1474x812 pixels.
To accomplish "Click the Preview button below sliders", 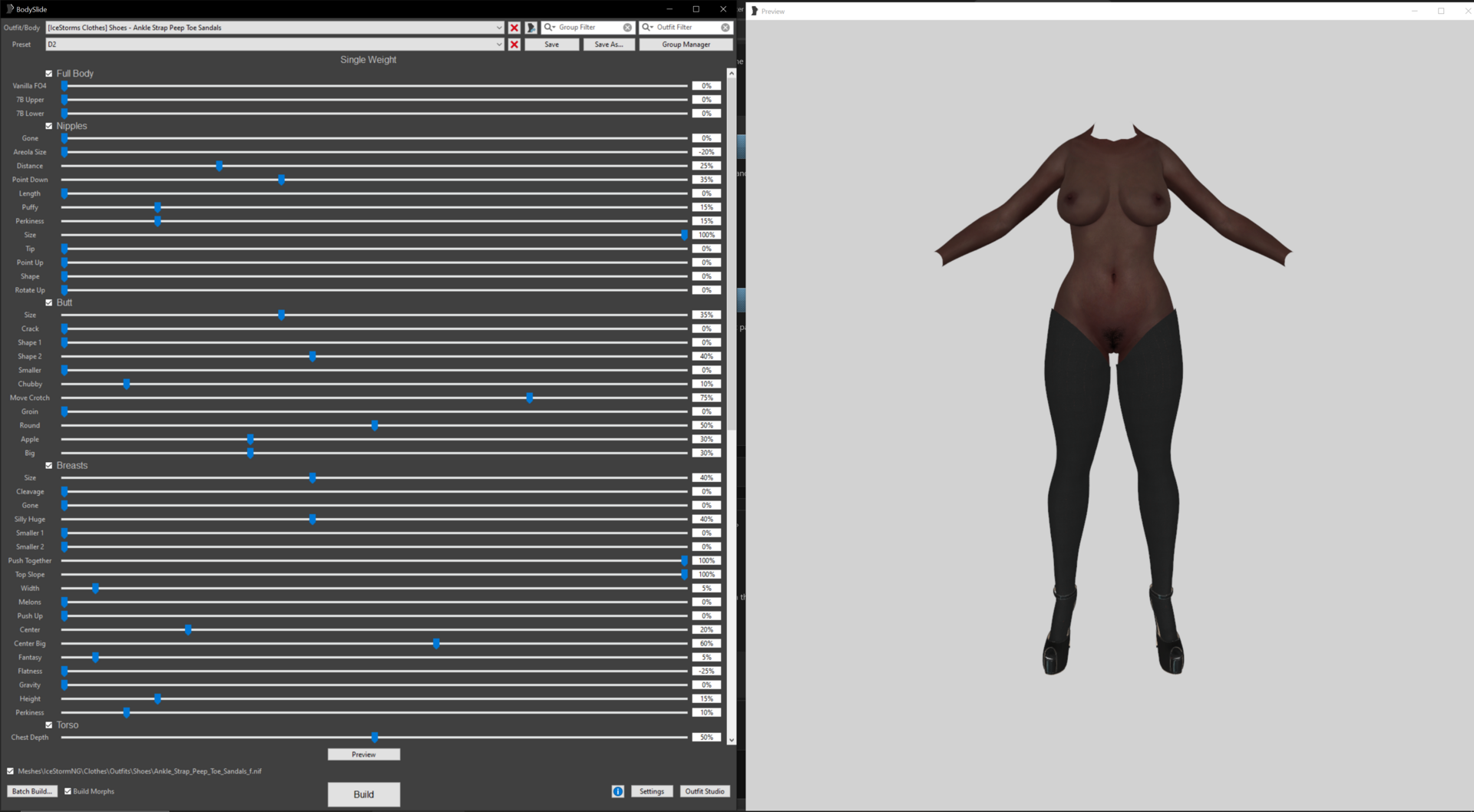I will click(x=364, y=754).
